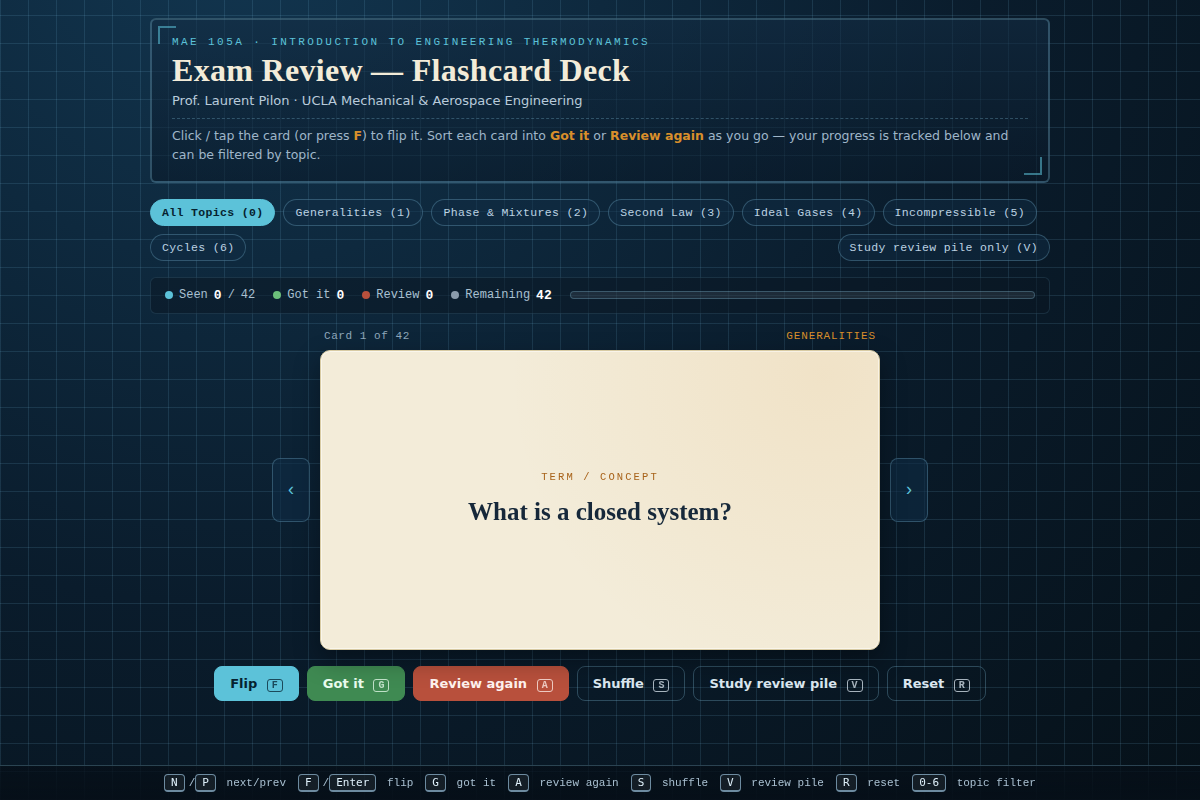The height and width of the screenshot is (800, 1200).
Task: Click the N key hint in footer
Action: [x=175, y=783]
